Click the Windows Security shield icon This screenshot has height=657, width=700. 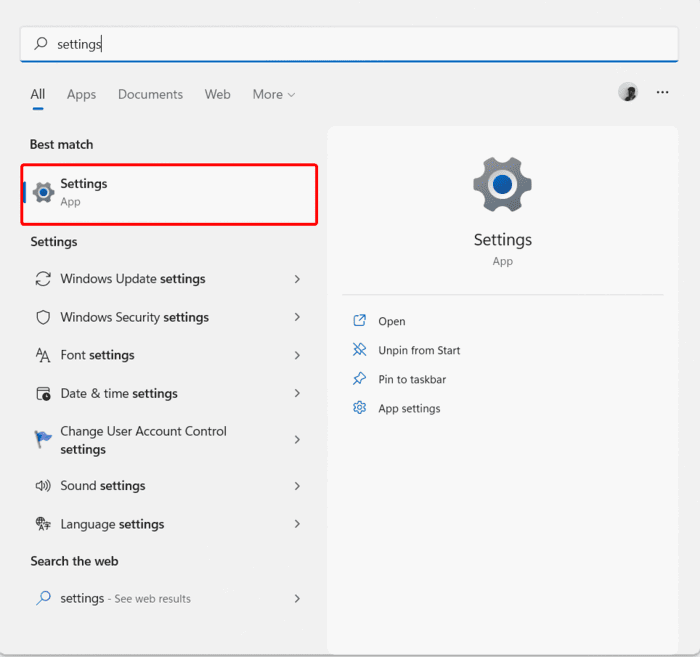click(x=43, y=317)
